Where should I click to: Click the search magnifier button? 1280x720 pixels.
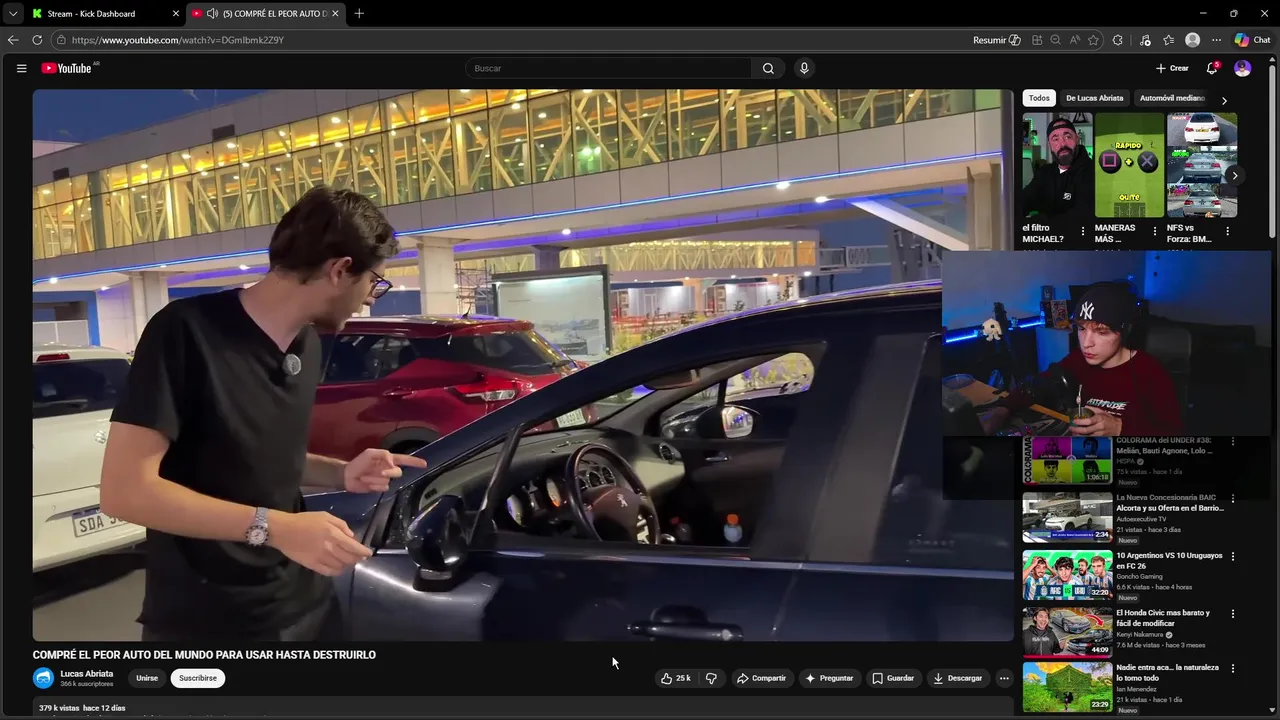tap(768, 68)
